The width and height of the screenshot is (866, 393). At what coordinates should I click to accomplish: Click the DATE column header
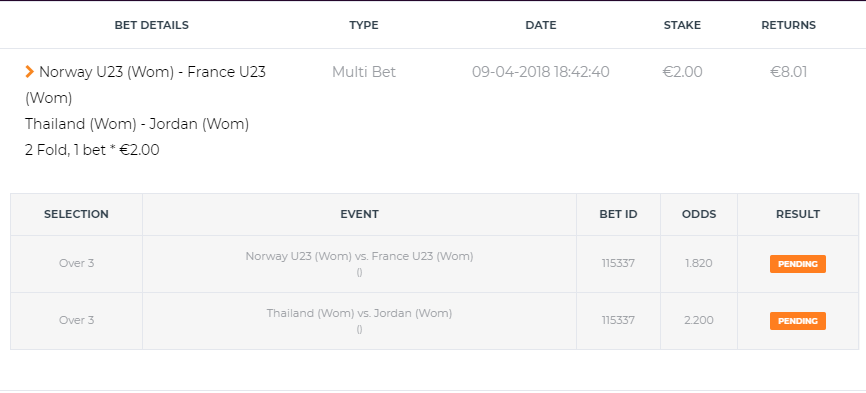[541, 25]
